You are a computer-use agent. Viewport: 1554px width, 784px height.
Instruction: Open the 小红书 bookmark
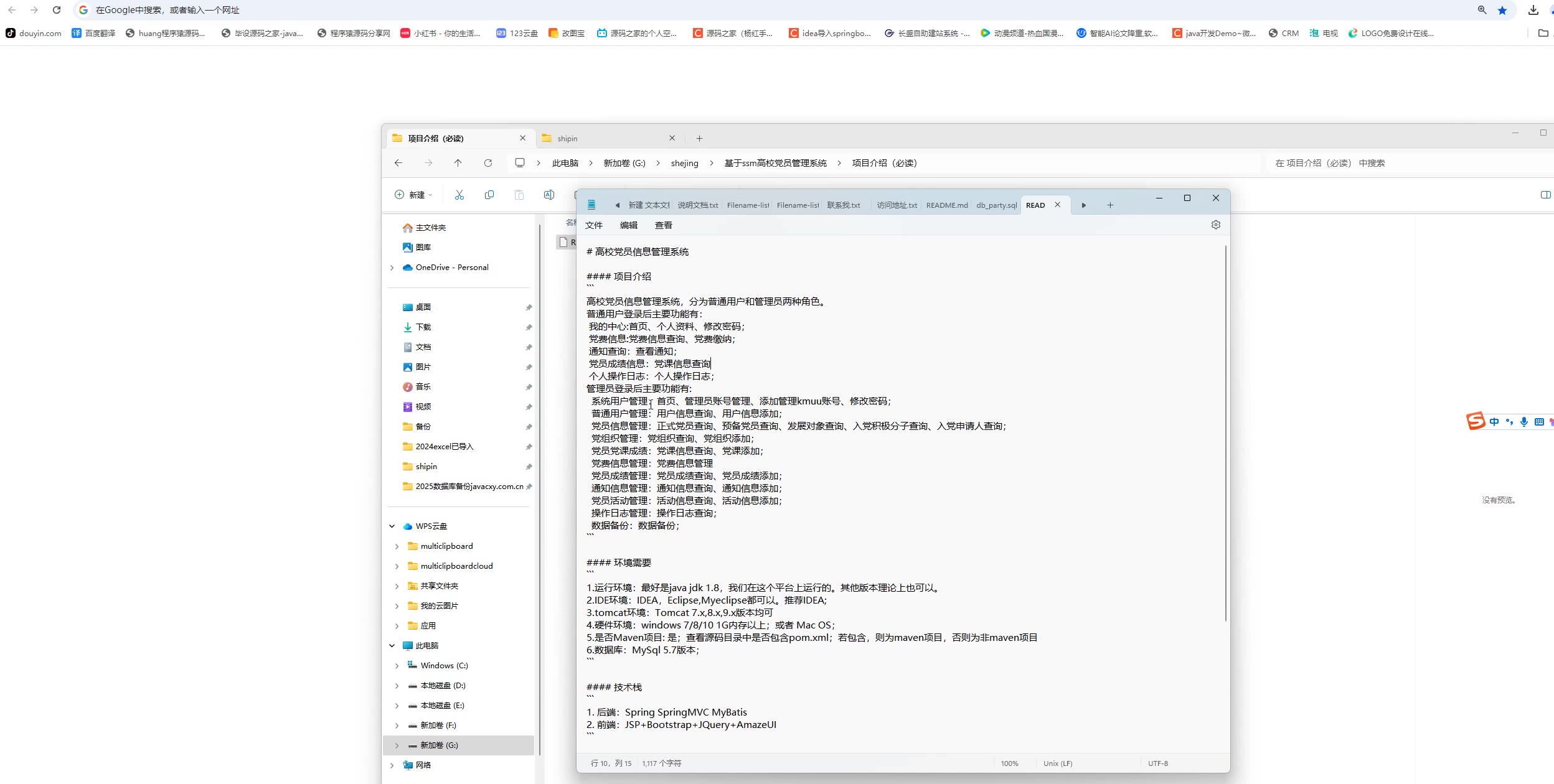[440, 33]
